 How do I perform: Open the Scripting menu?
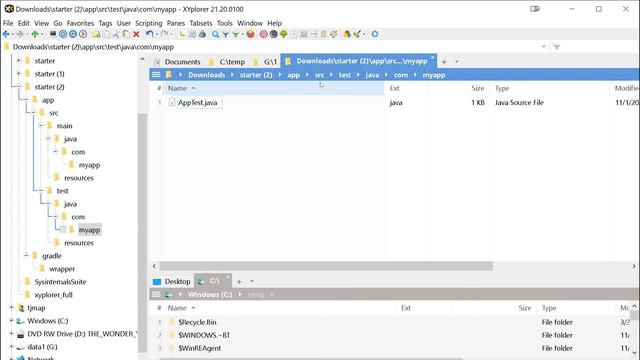pyautogui.click(x=149, y=23)
